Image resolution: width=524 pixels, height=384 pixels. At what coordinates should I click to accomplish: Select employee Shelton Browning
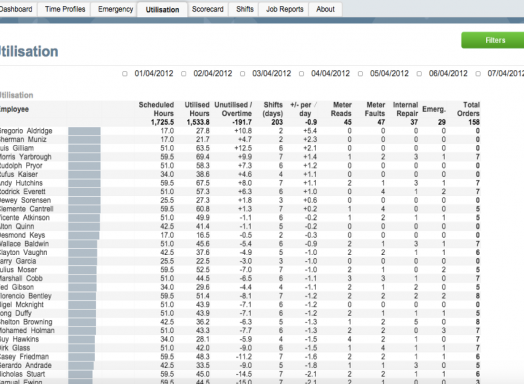click(x=26, y=322)
